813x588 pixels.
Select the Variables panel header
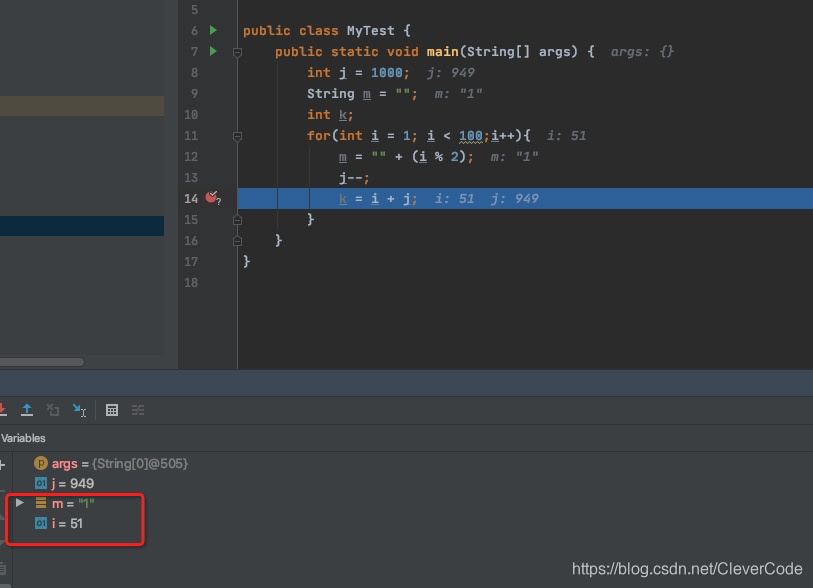coord(23,438)
